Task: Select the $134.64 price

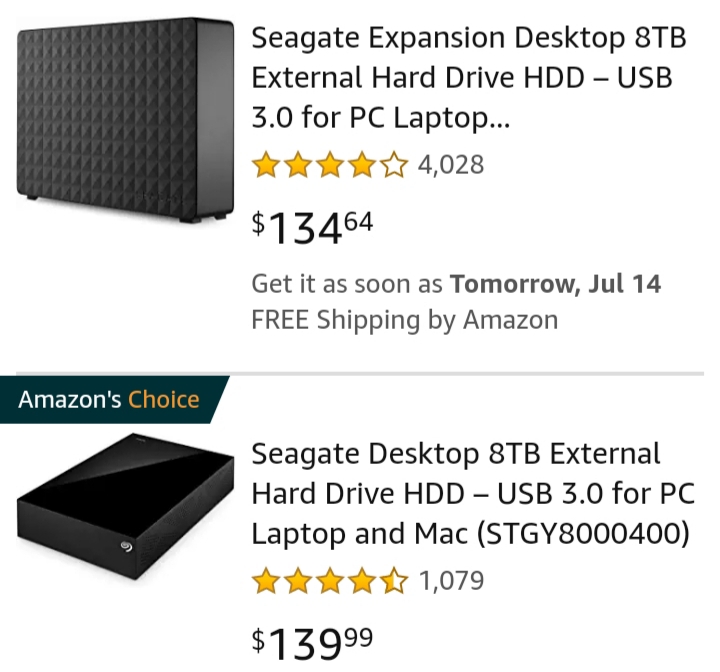Action: click(312, 228)
